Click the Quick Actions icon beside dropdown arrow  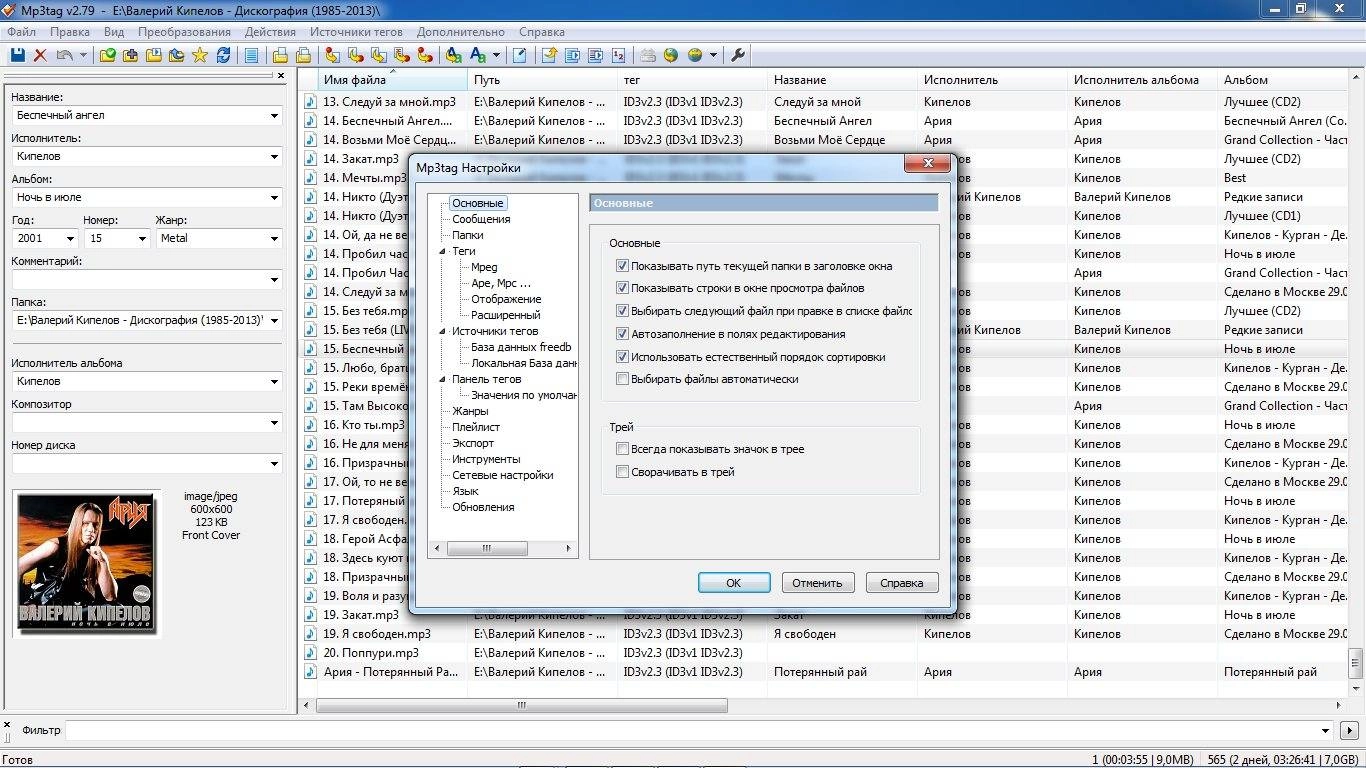coord(477,55)
